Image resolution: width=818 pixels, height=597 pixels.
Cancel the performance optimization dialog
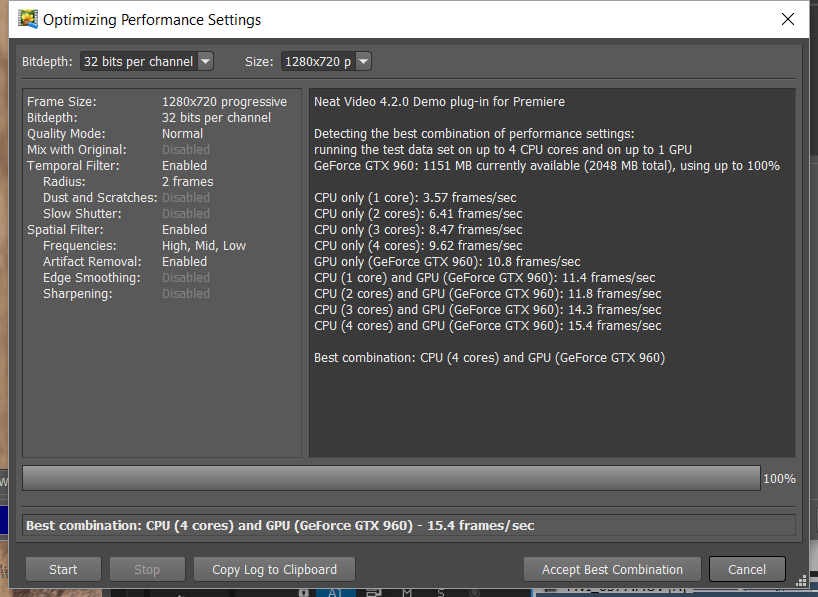click(747, 569)
